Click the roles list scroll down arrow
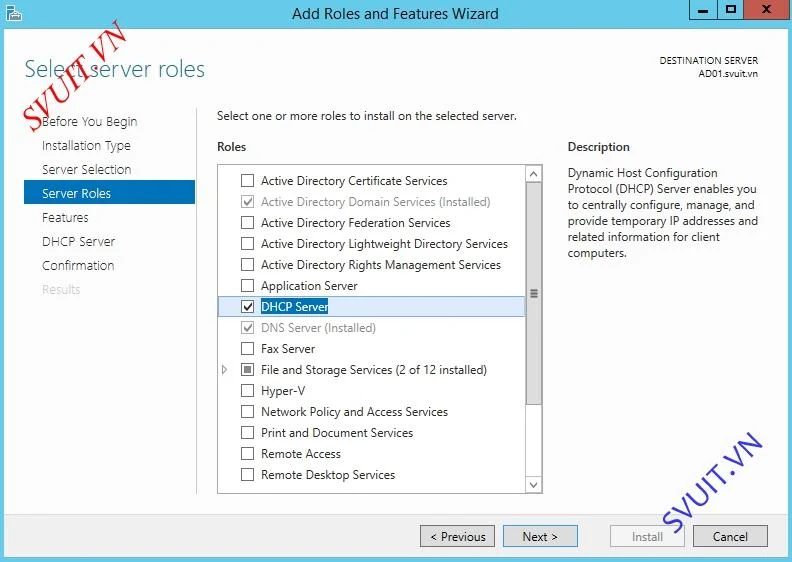Viewport: 792px width, 562px height. coord(533,485)
